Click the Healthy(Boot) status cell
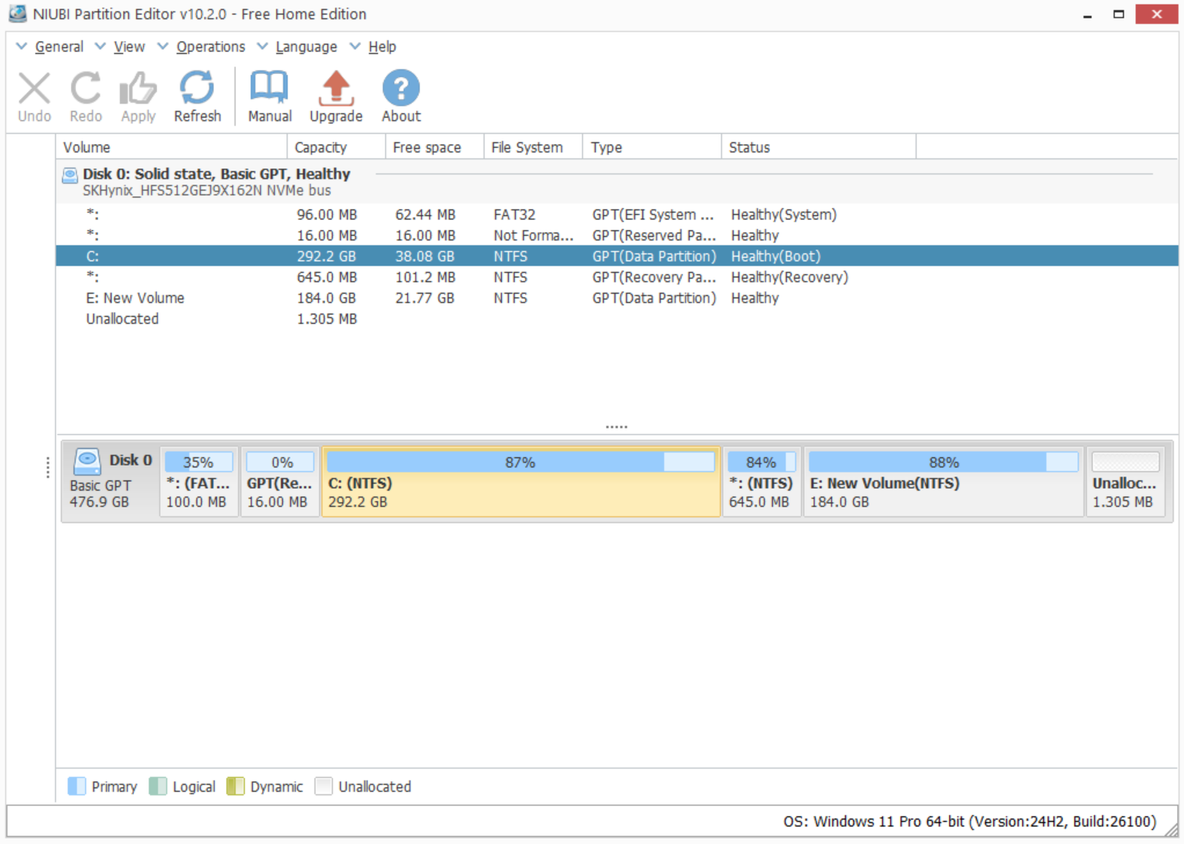 (x=775, y=257)
